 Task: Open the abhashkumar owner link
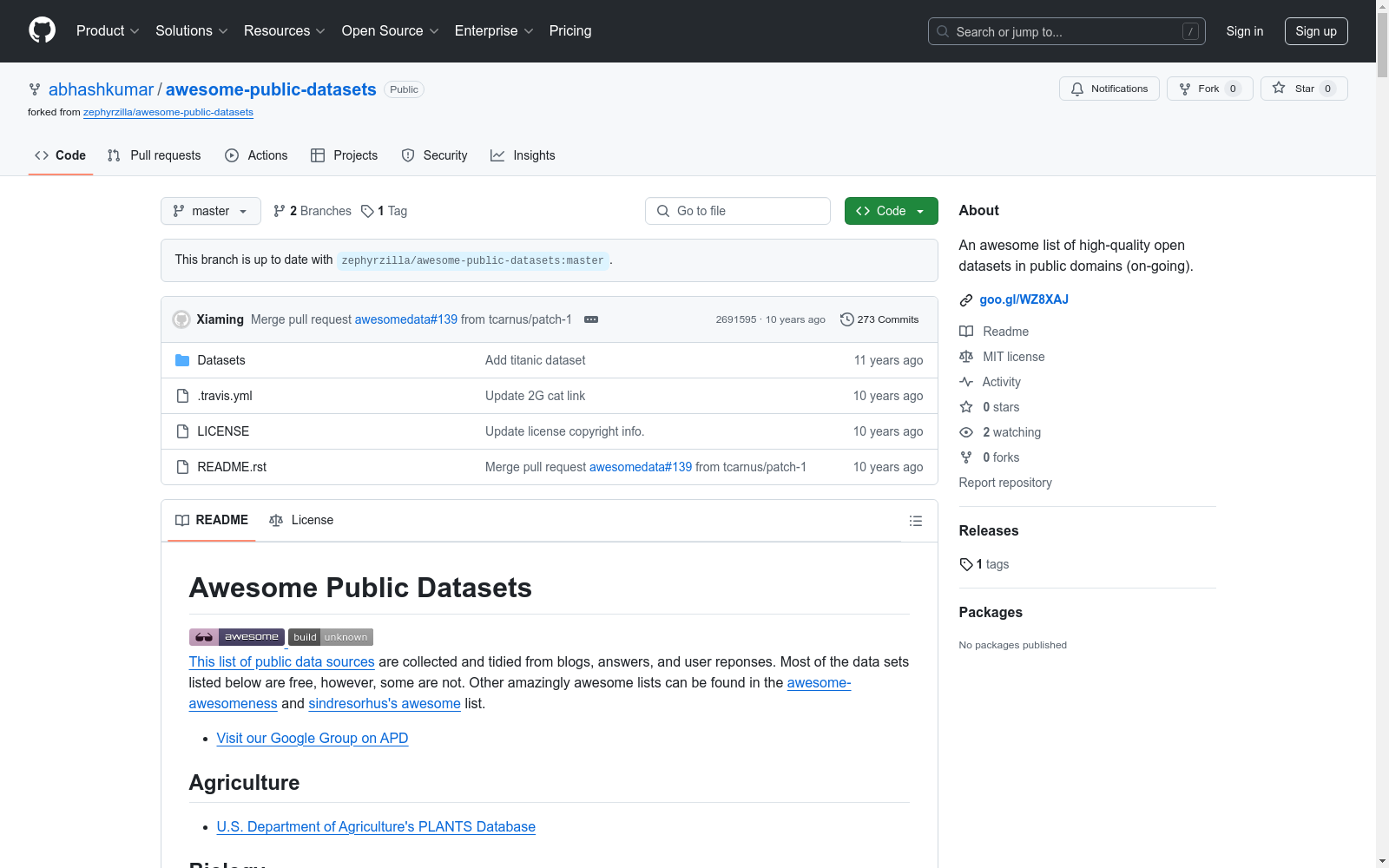101,89
